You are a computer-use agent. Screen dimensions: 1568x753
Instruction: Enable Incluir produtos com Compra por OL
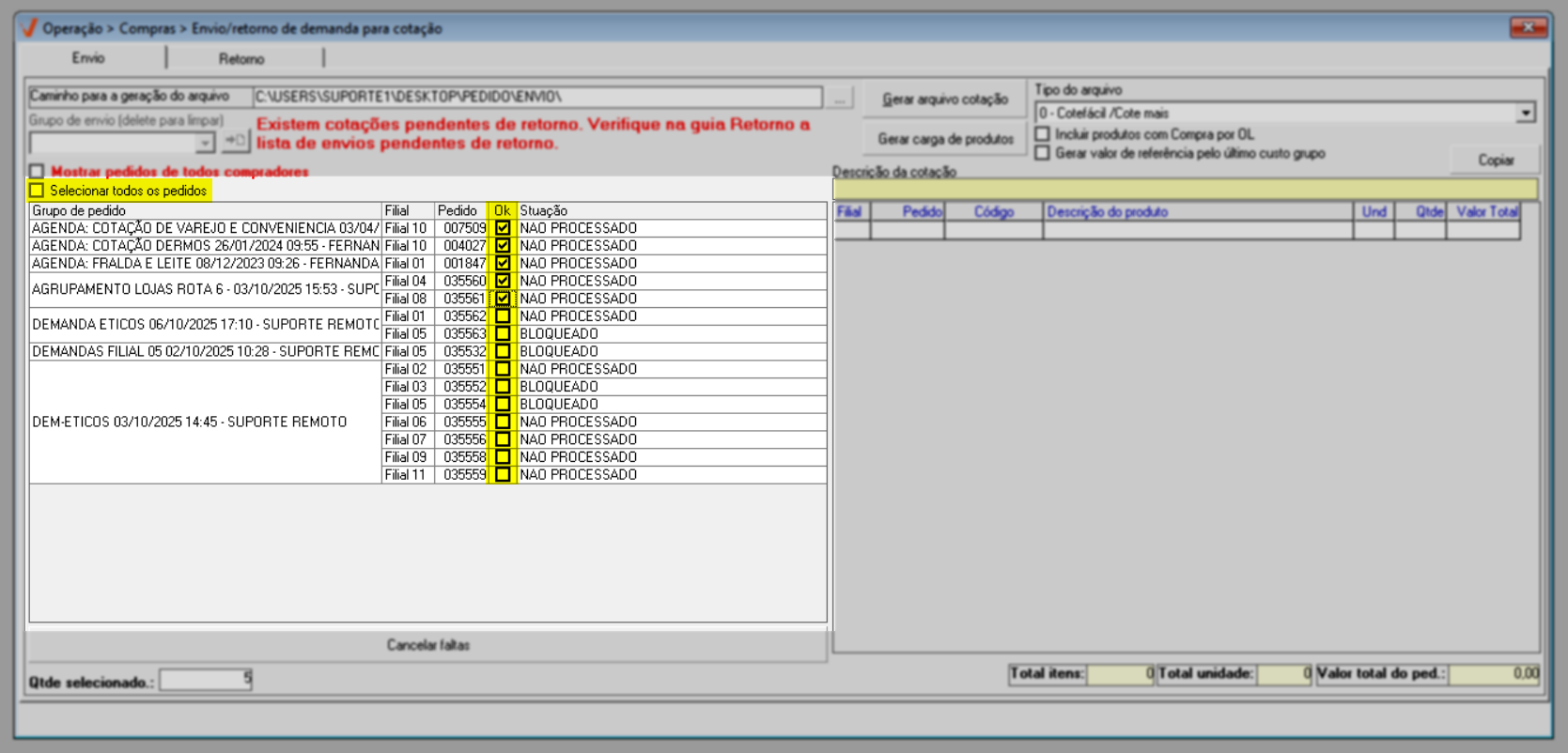(1042, 134)
